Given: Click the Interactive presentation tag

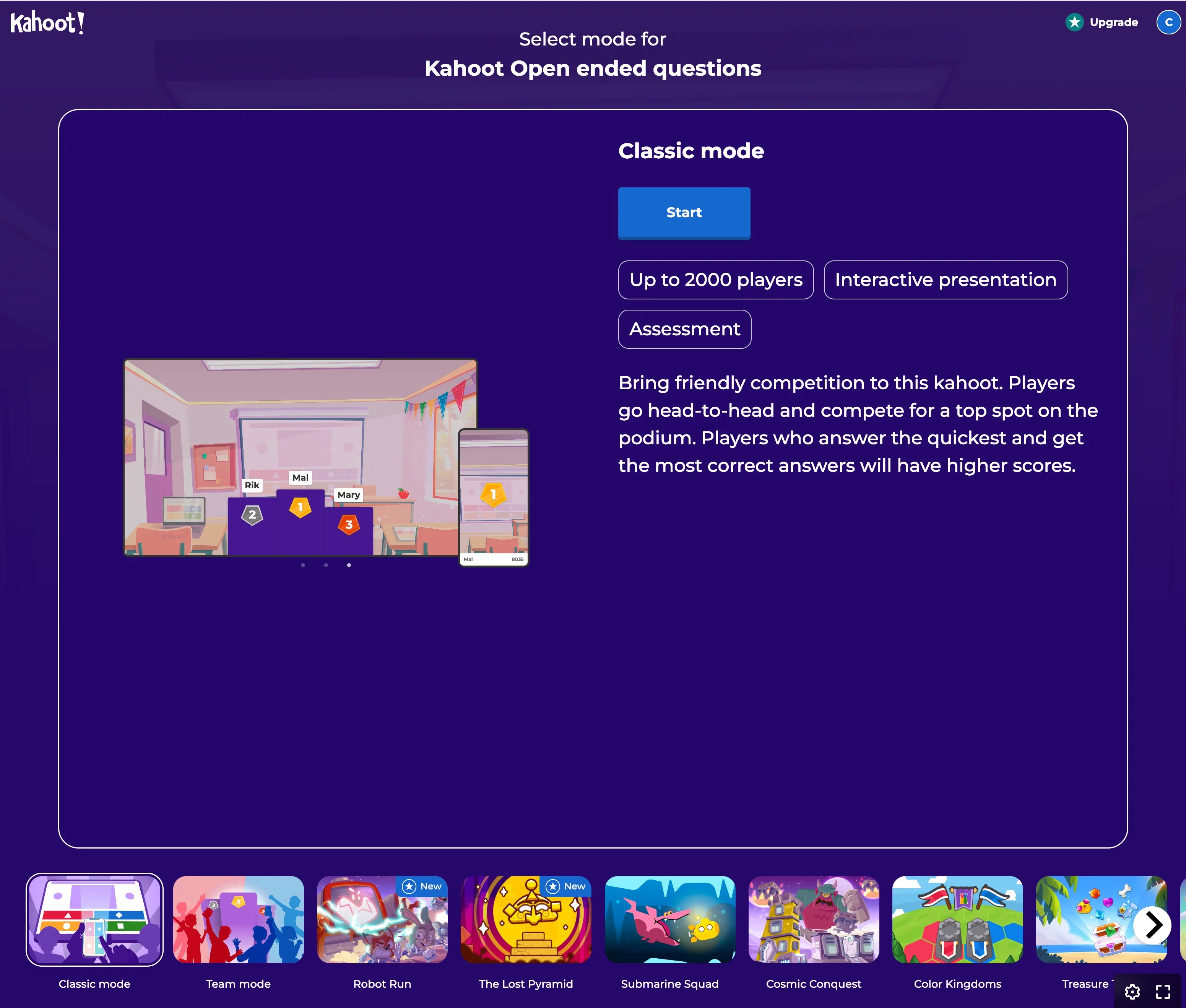Looking at the screenshot, I should (946, 280).
